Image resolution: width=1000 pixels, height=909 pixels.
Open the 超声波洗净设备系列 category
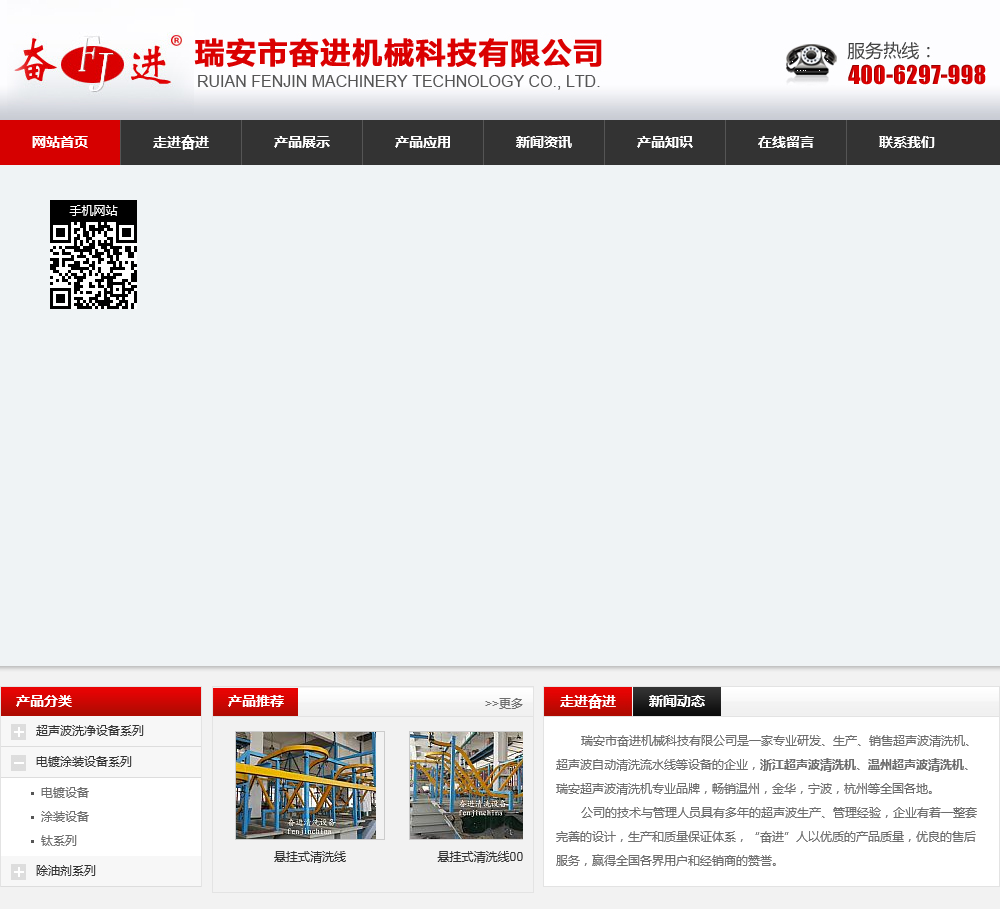[90, 731]
